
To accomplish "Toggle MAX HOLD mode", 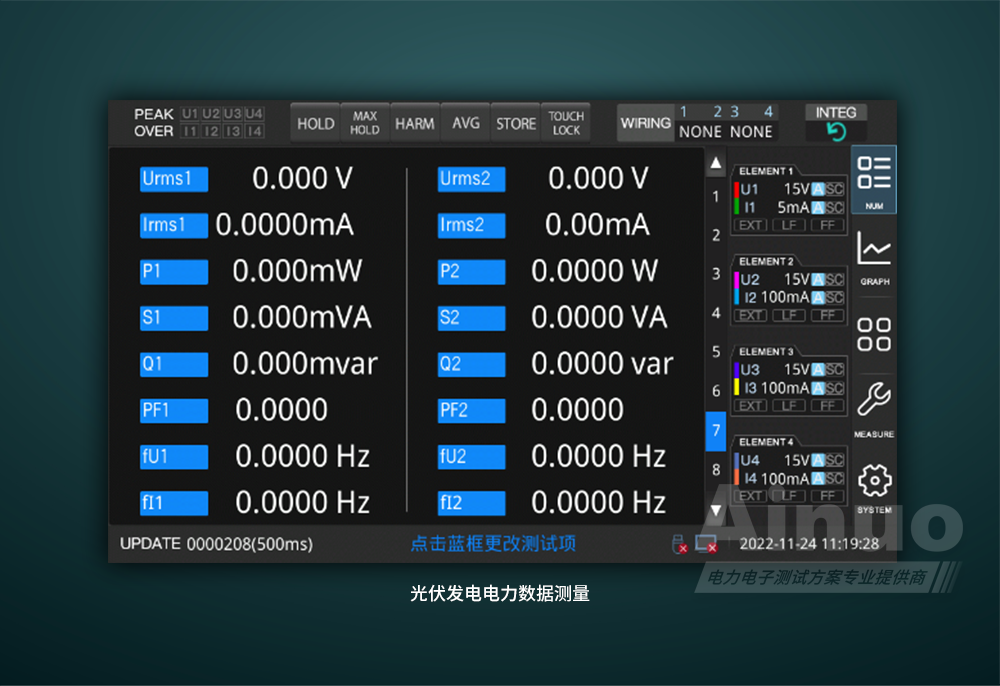I will [364, 124].
